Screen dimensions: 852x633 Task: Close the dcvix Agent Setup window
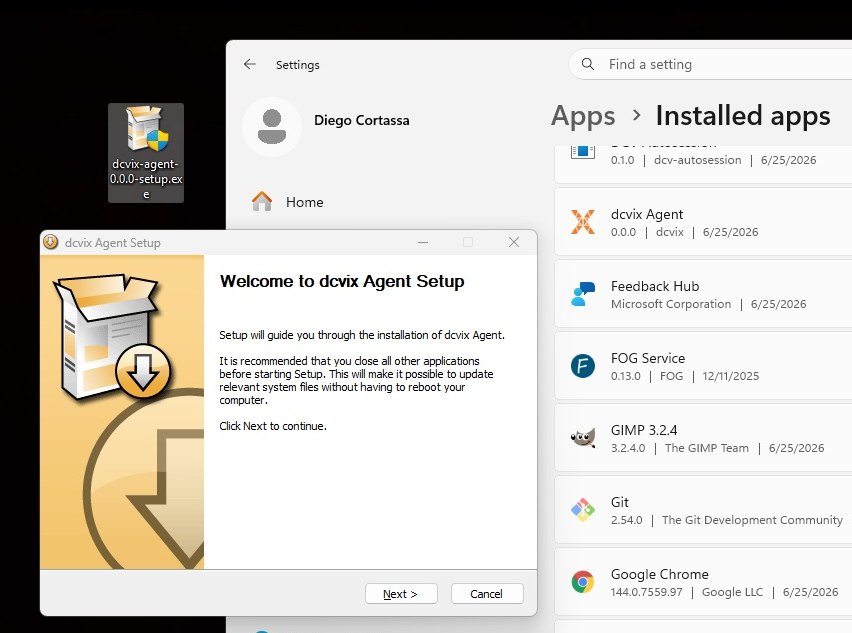coord(514,242)
